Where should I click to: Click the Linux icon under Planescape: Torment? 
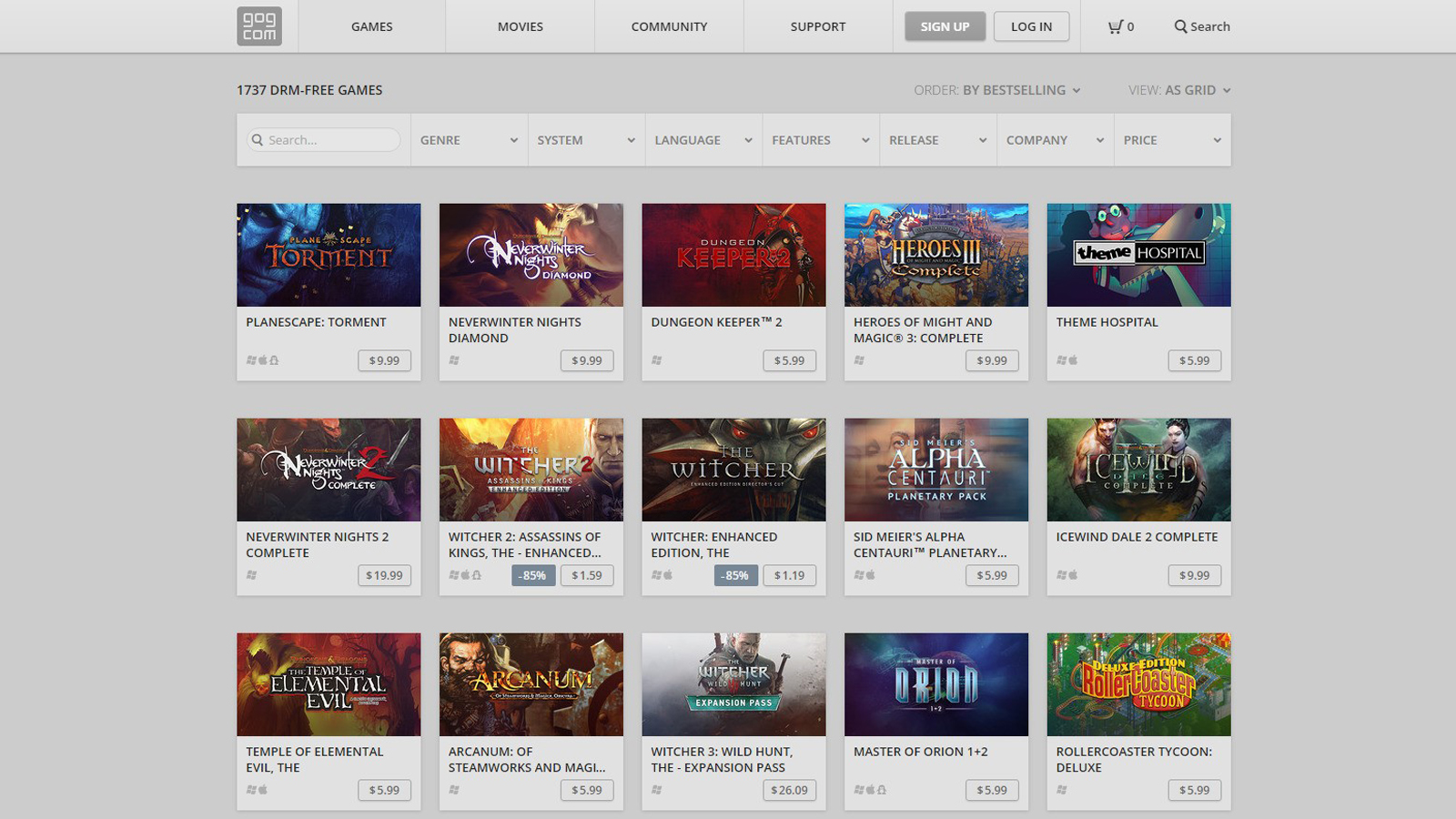click(274, 360)
